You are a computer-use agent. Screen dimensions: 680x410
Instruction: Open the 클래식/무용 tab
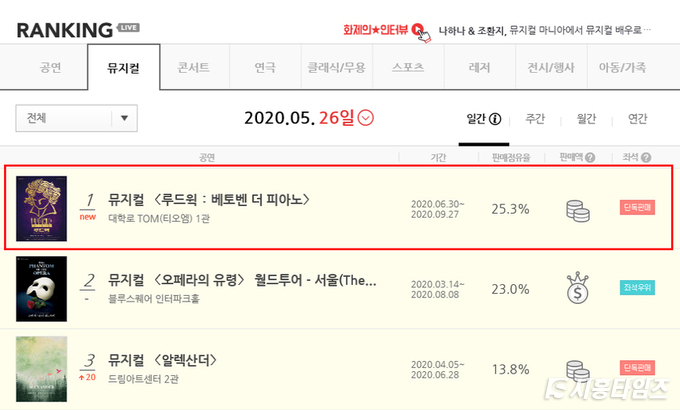(337, 67)
